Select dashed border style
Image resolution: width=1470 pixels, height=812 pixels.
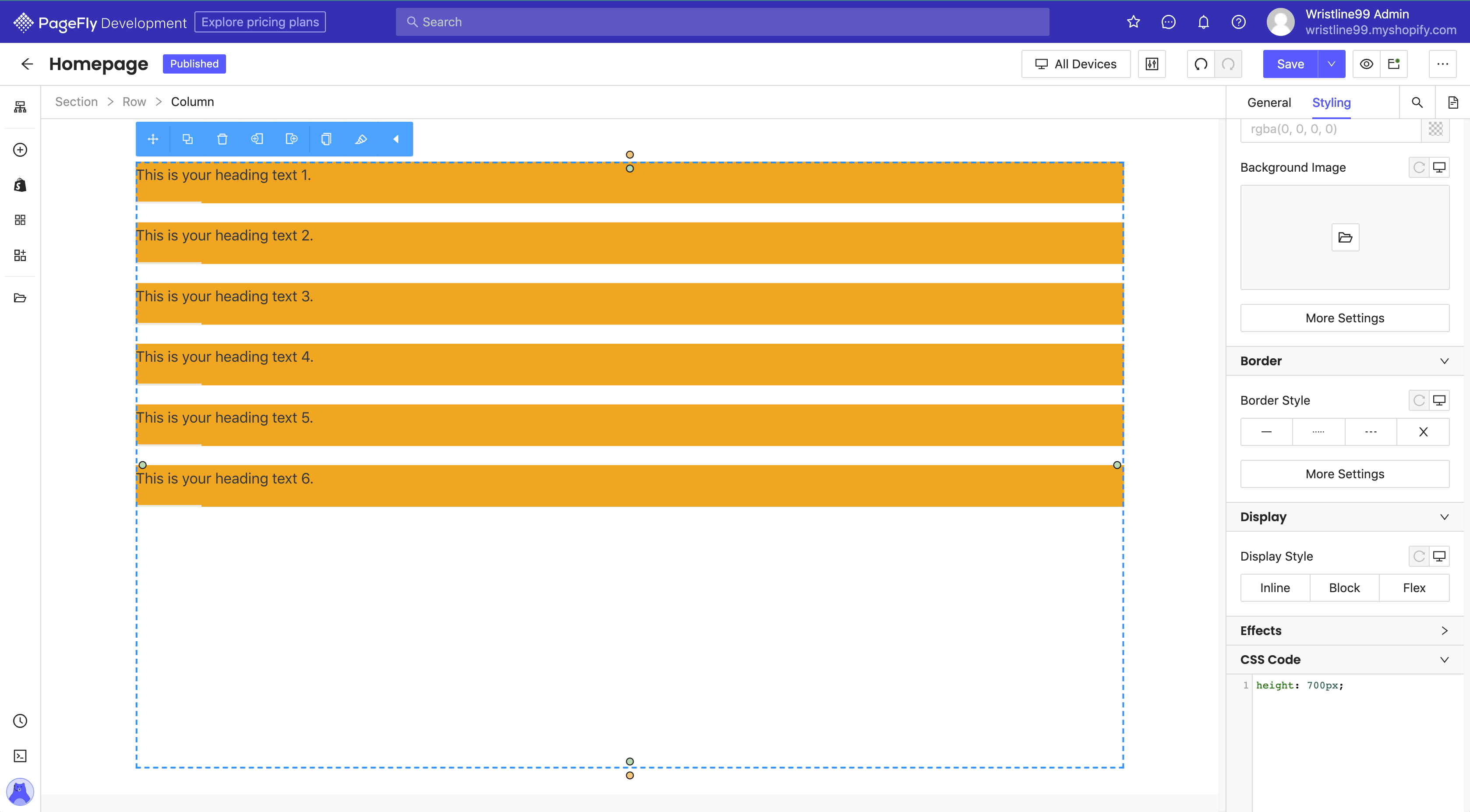(1371, 432)
